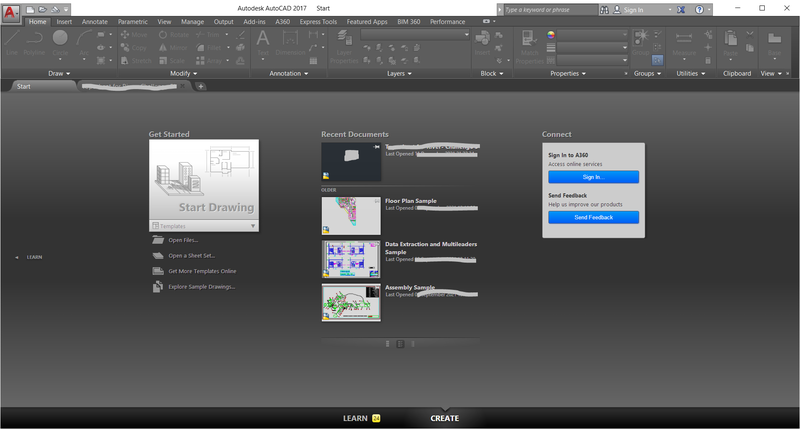Click the keyword search input field
This screenshot has width=800, height=429.
tap(551, 10)
